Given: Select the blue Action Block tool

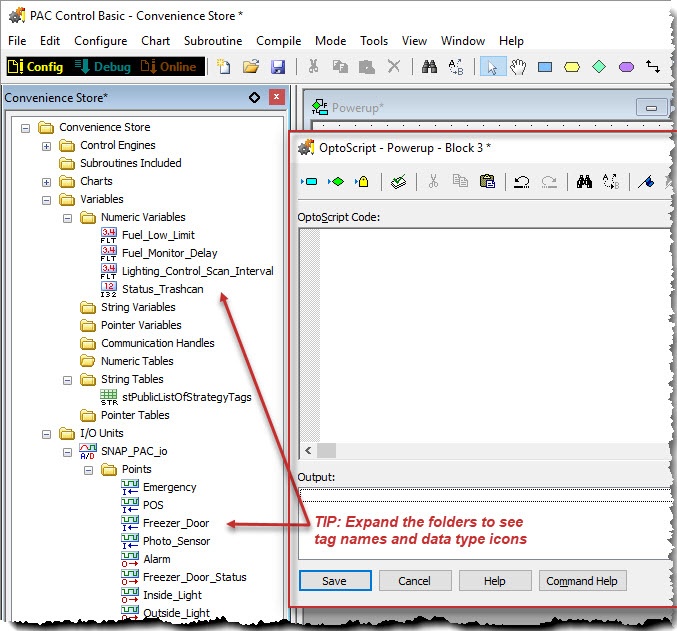Looking at the screenshot, I should [545, 67].
